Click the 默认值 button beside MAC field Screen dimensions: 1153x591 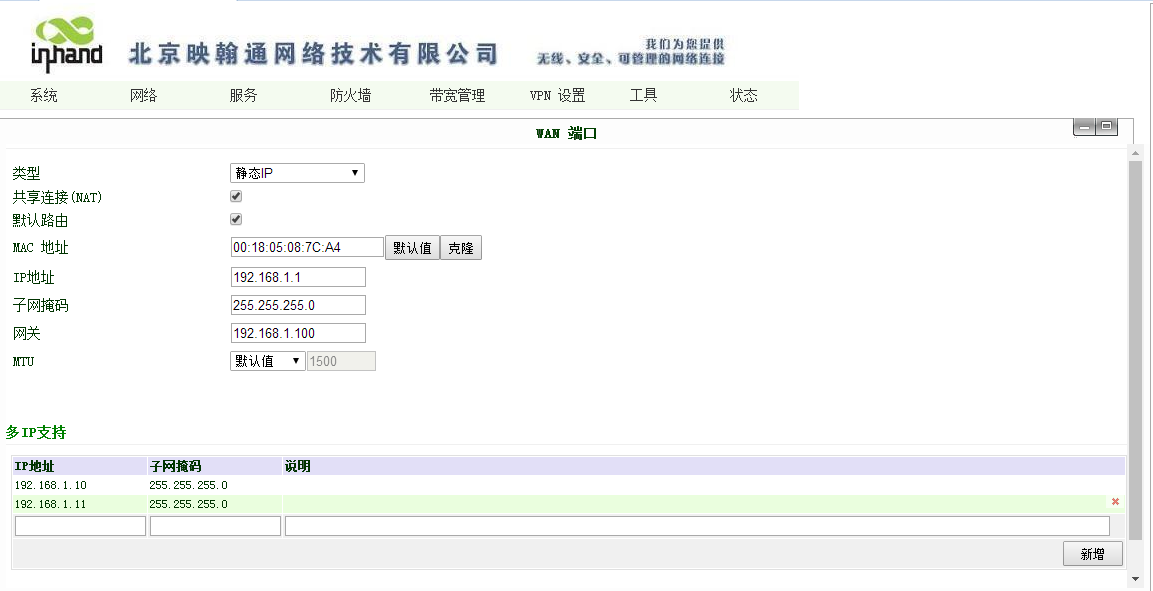click(x=412, y=248)
